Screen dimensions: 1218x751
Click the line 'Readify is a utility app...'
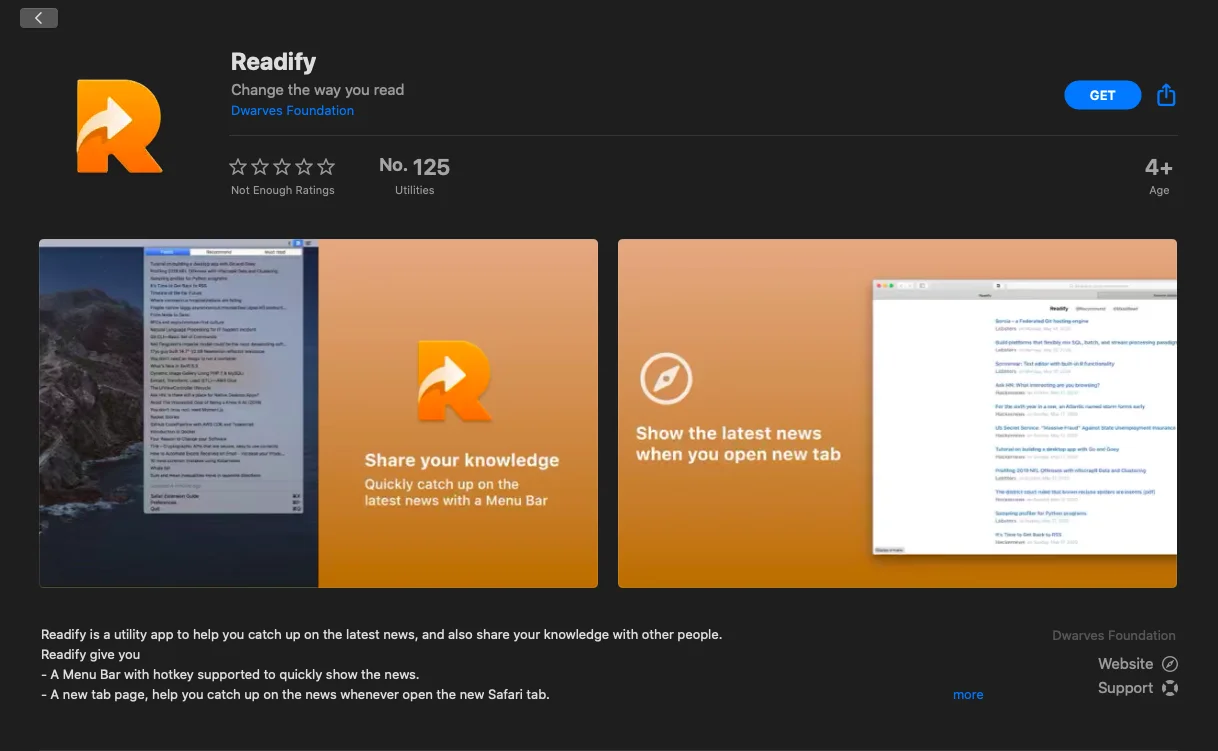coord(381,635)
